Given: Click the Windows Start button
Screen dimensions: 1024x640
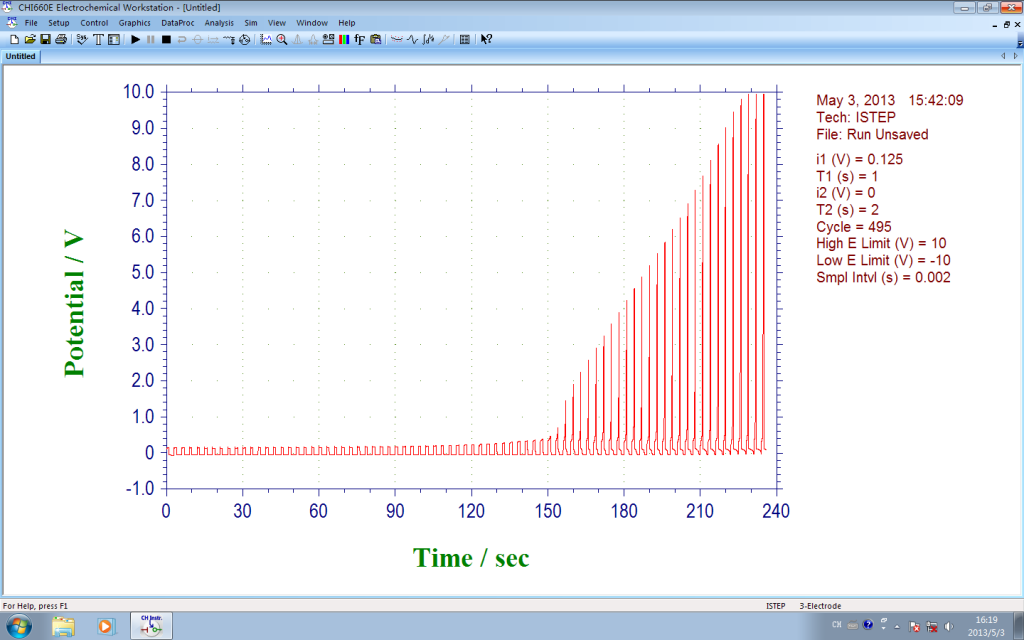Looking at the screenshot, I should click(x=19, y=626).
